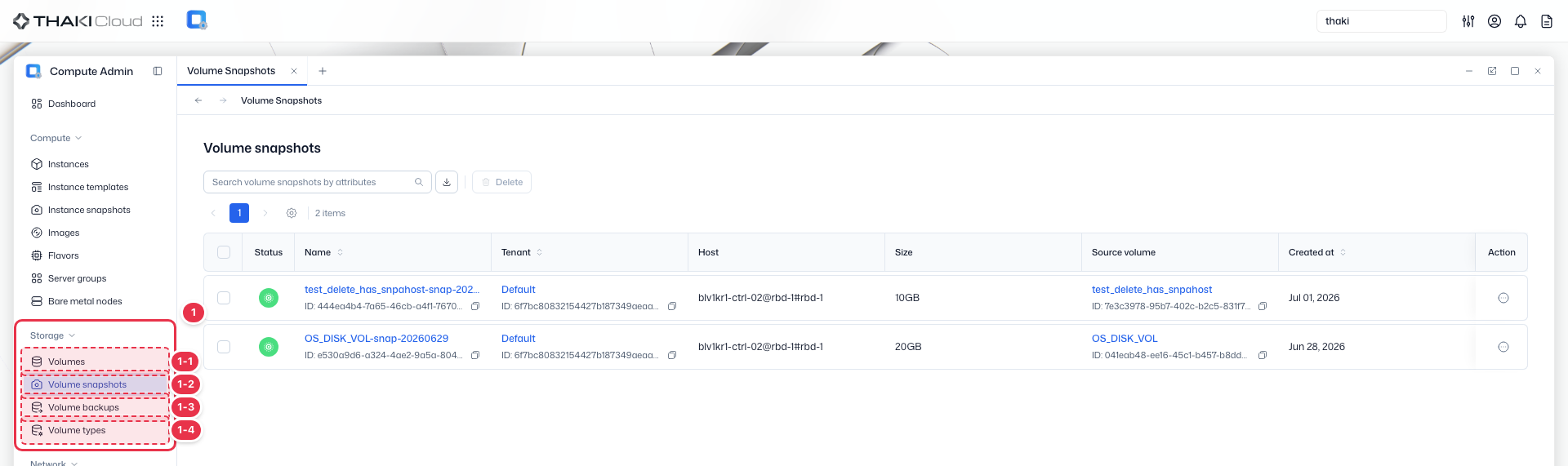1568x466 pixels.
Task: Open action menu for OS_DISK_VOL-snap row
Action: pyautogui.click(x=1503, y=347)
